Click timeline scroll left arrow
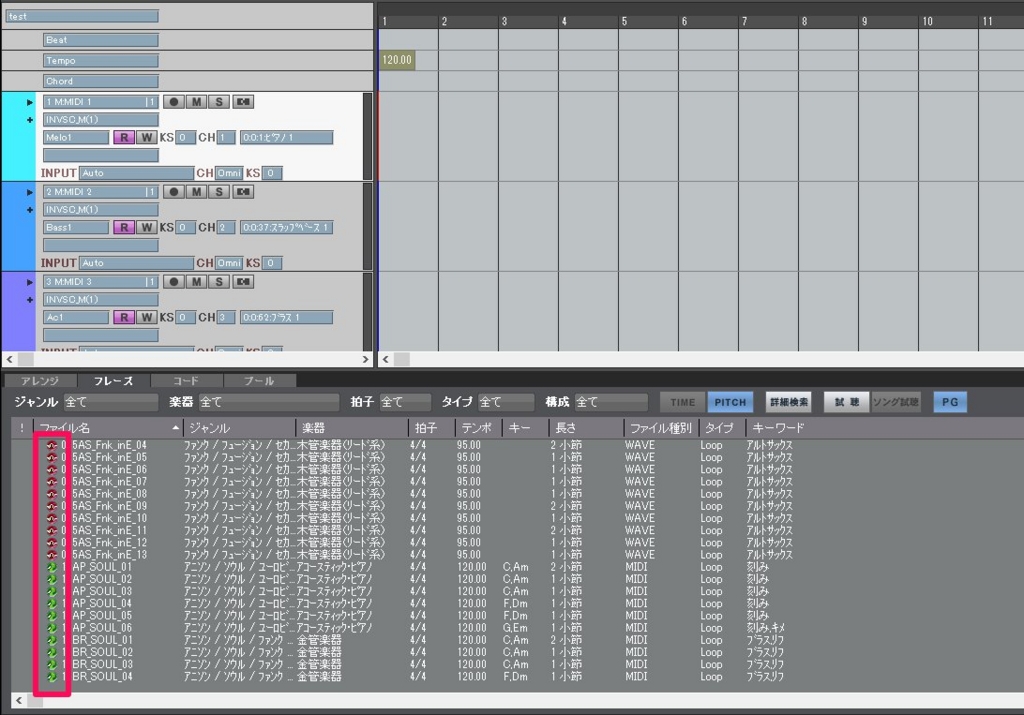 point(385,359)
